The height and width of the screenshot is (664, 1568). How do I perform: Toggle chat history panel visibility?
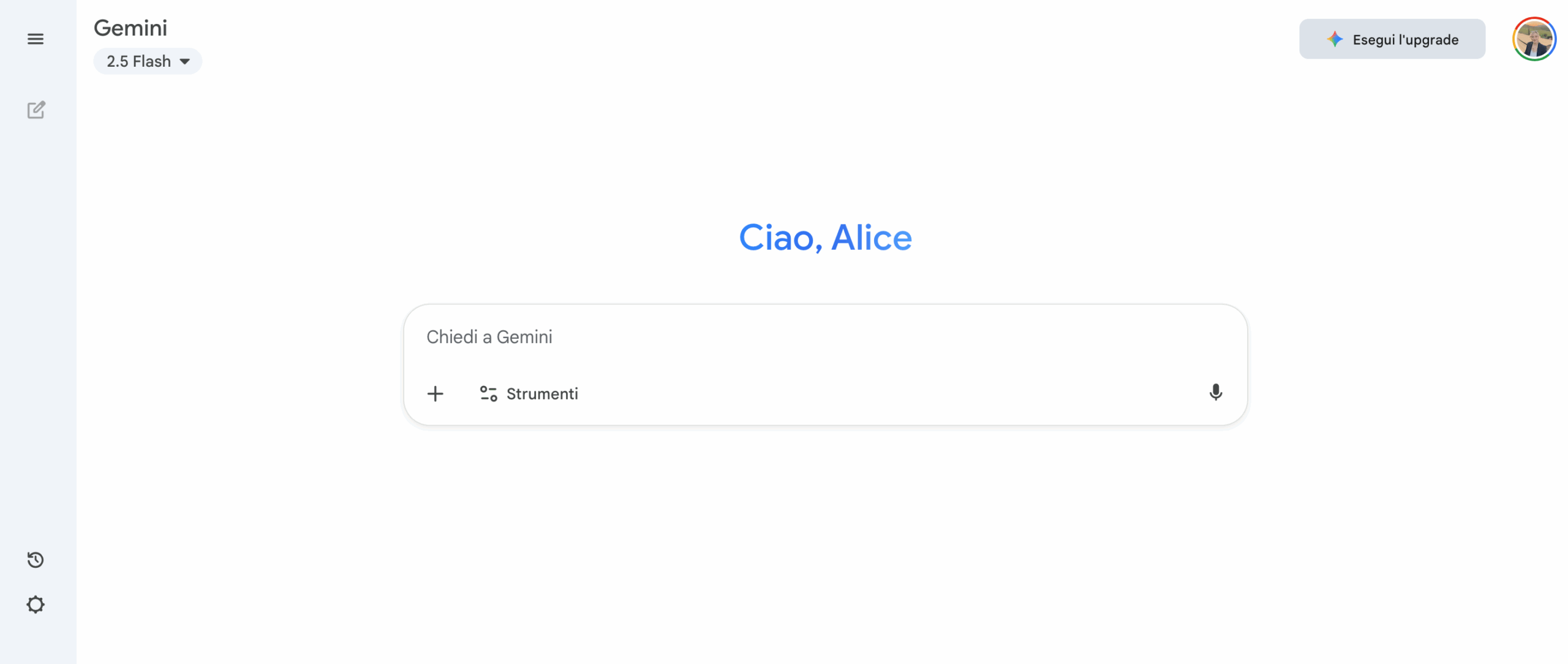point(36,559)
